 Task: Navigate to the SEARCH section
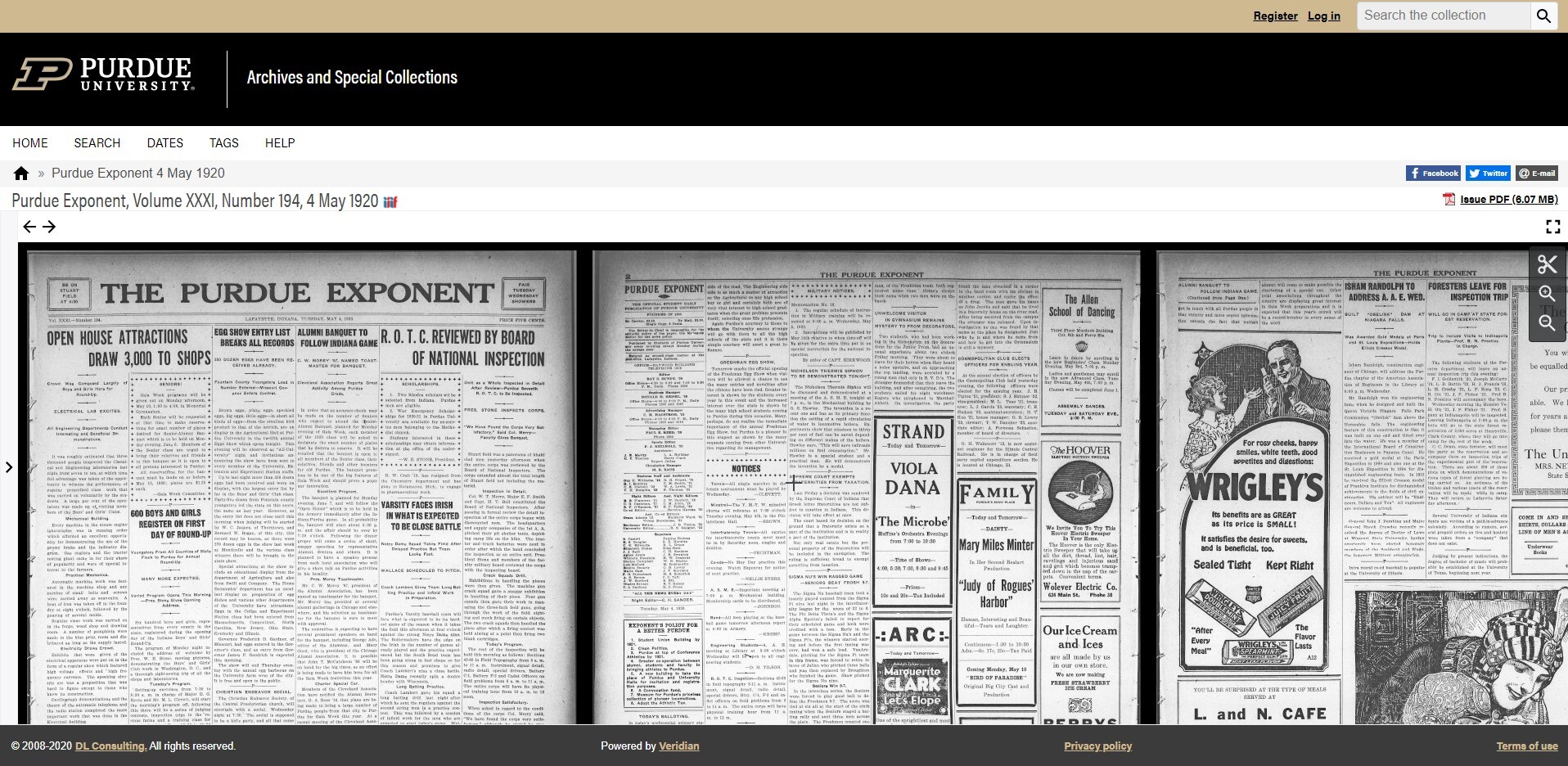click(96, 142)
